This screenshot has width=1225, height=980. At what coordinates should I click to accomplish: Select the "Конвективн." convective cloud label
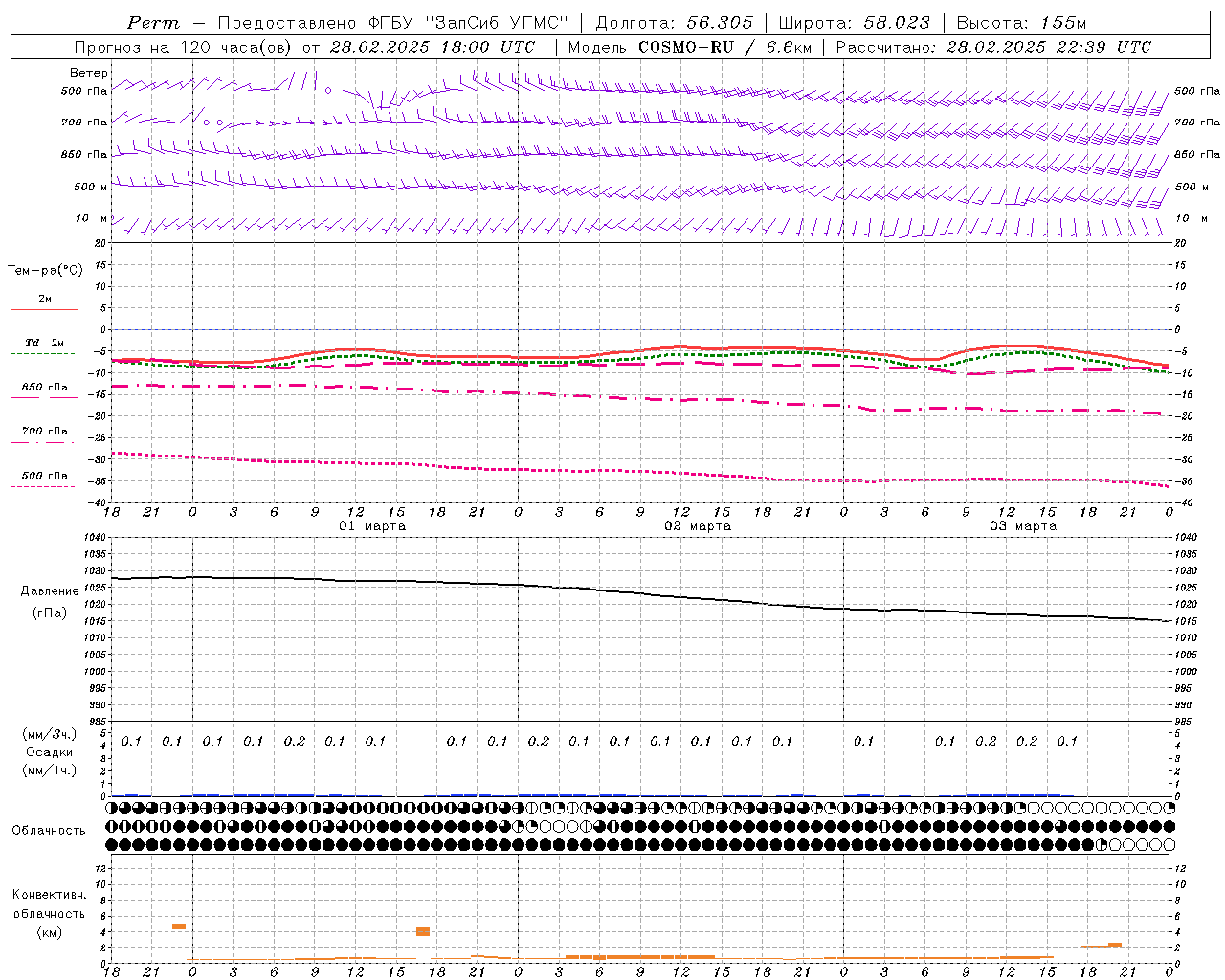click(49, 895)
